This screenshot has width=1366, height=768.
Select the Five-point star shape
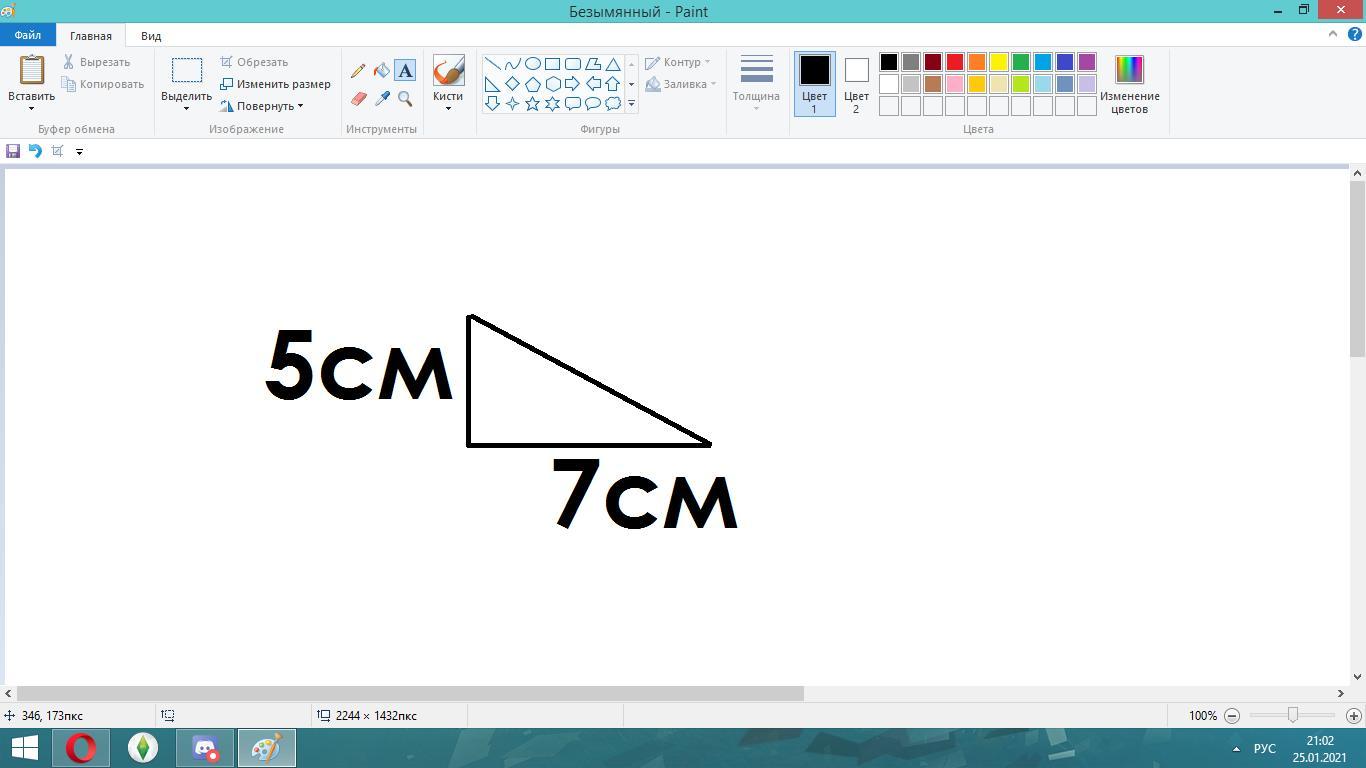[533, 104]
